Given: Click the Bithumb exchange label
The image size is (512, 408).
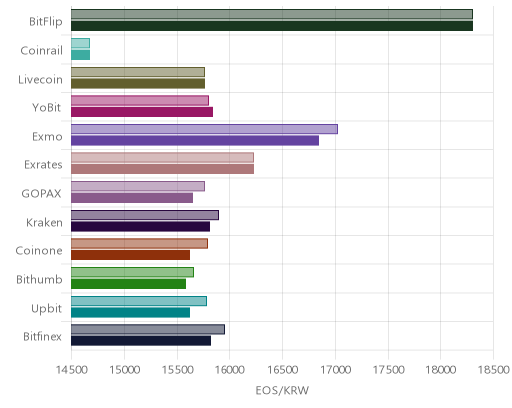Looking at the screenshot, I should point(39,279).
